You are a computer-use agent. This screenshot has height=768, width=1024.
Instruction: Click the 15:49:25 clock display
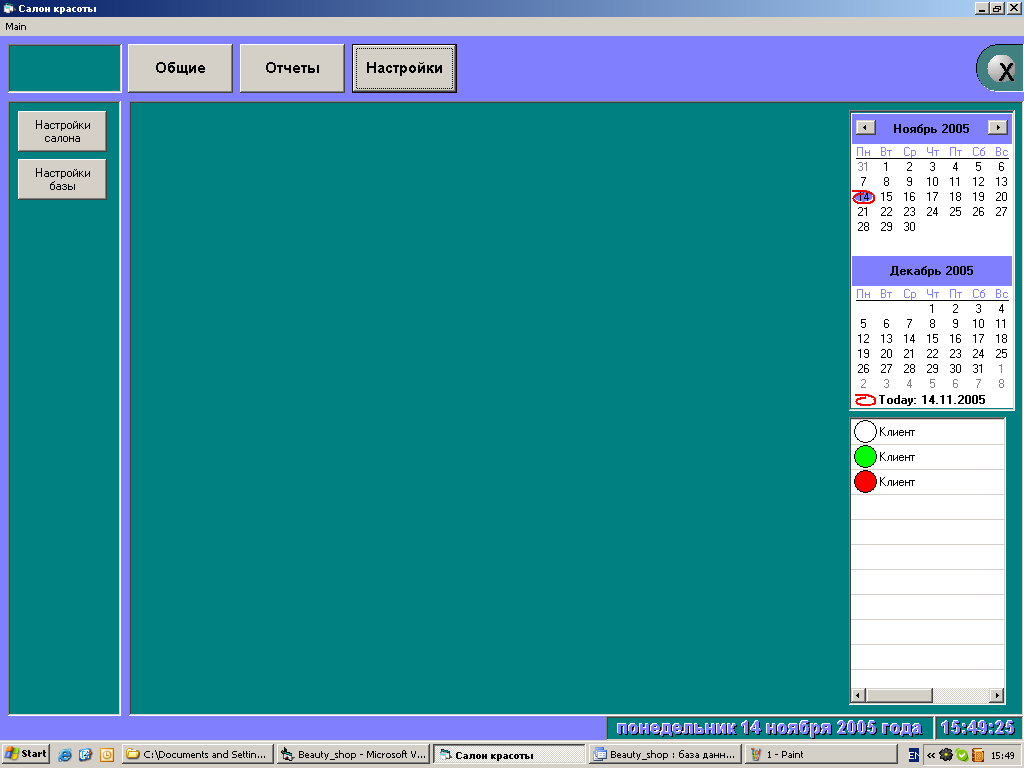click(978, 728)
